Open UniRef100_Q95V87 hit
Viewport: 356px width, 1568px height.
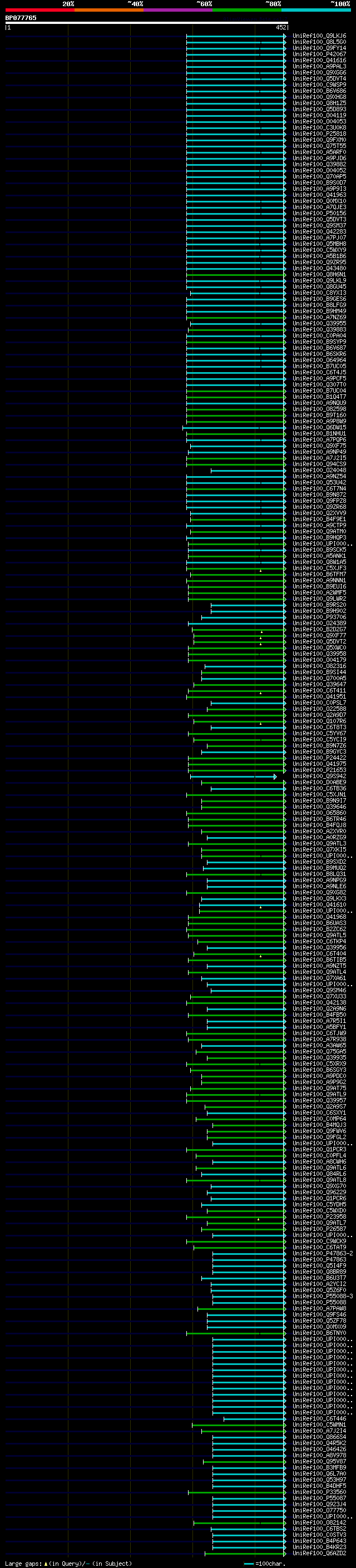pyautogui.click(x=319, y=1461)
